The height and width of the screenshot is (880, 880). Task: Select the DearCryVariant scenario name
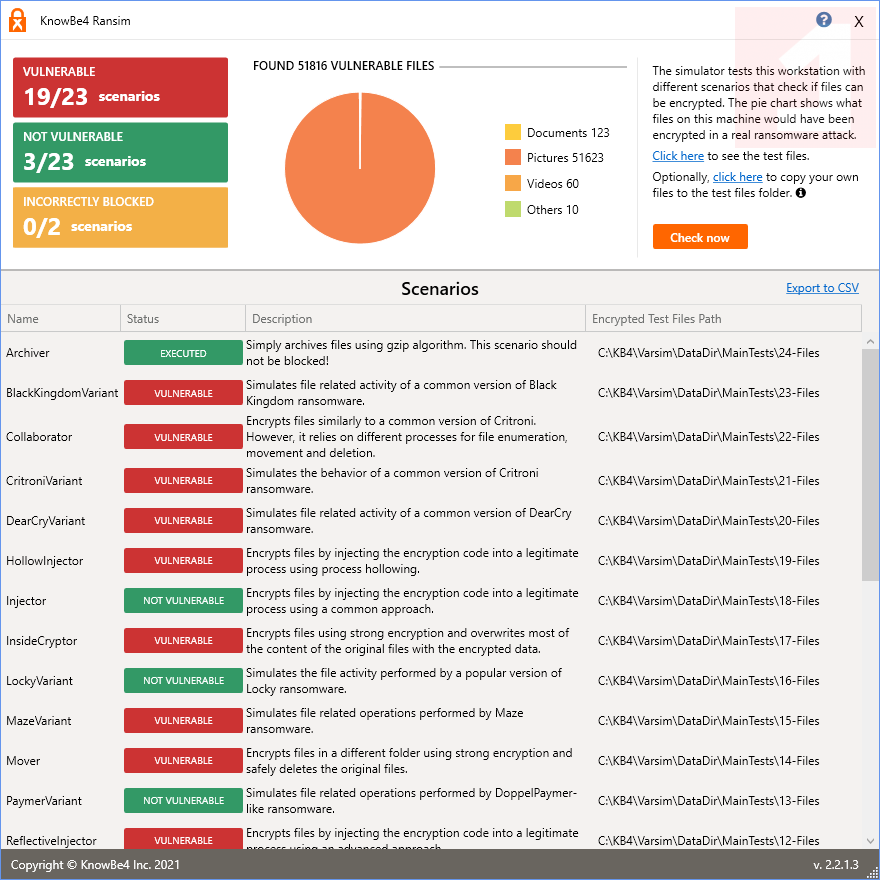(45, 521)
